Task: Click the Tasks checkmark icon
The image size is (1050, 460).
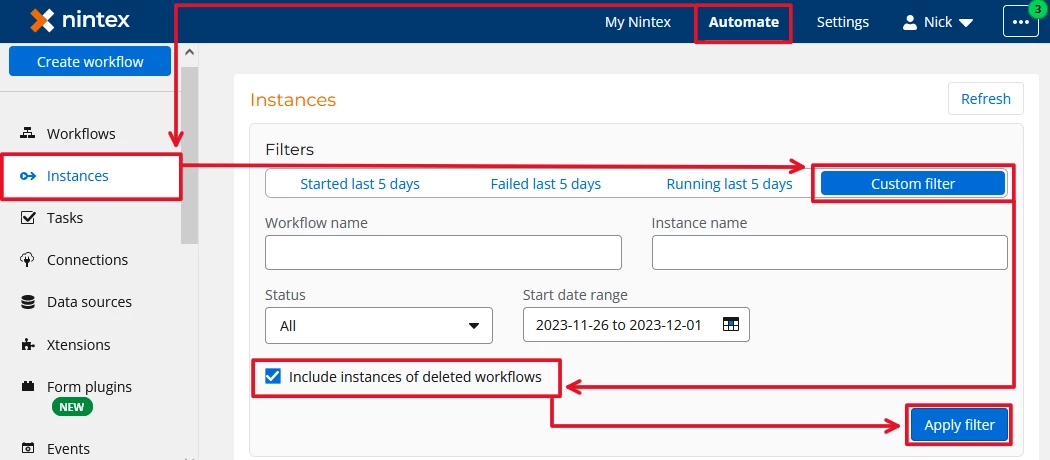Action: tap(27, 218)
